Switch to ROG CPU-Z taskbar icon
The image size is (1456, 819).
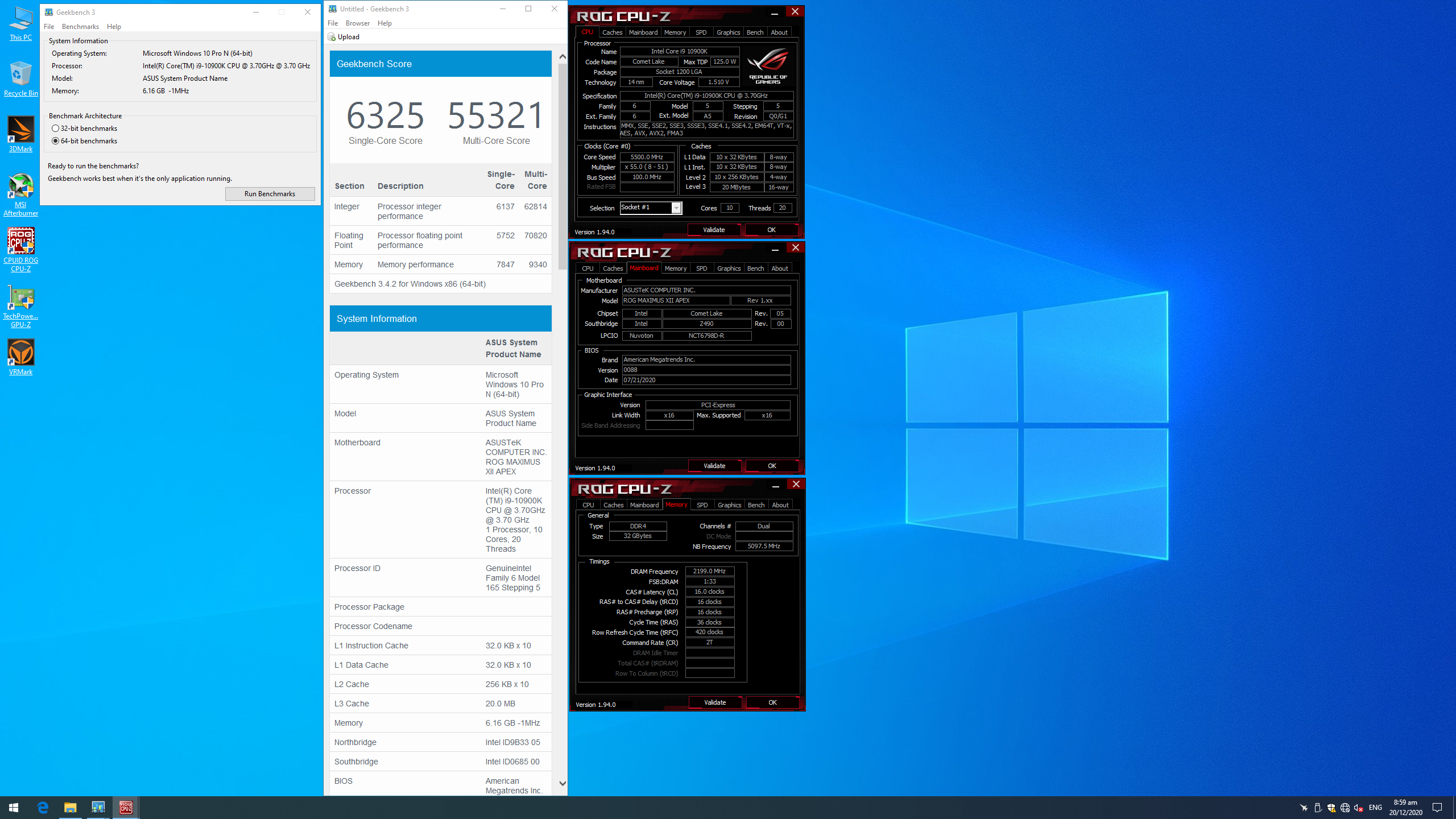tap(126, 808)
